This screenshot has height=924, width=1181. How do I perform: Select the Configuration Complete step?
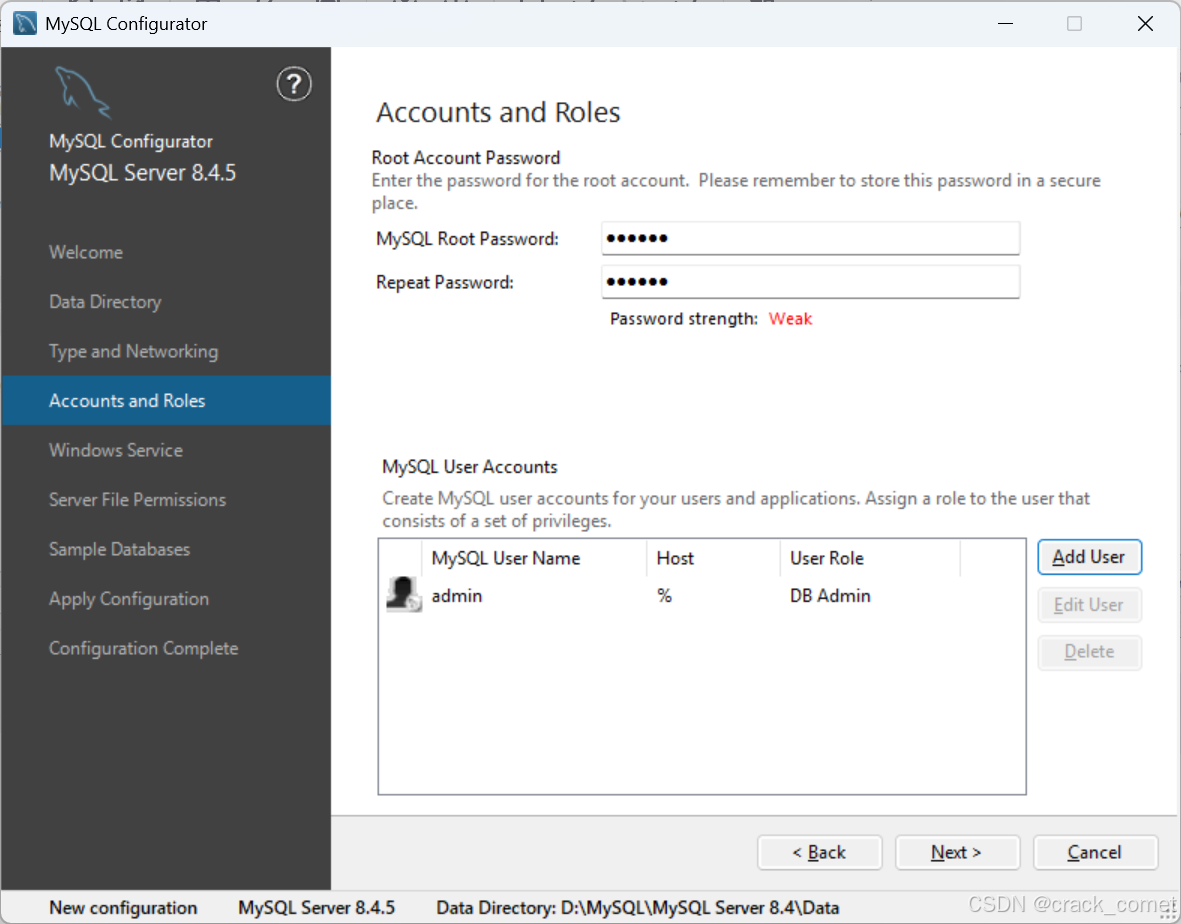(x=143, y=648)
